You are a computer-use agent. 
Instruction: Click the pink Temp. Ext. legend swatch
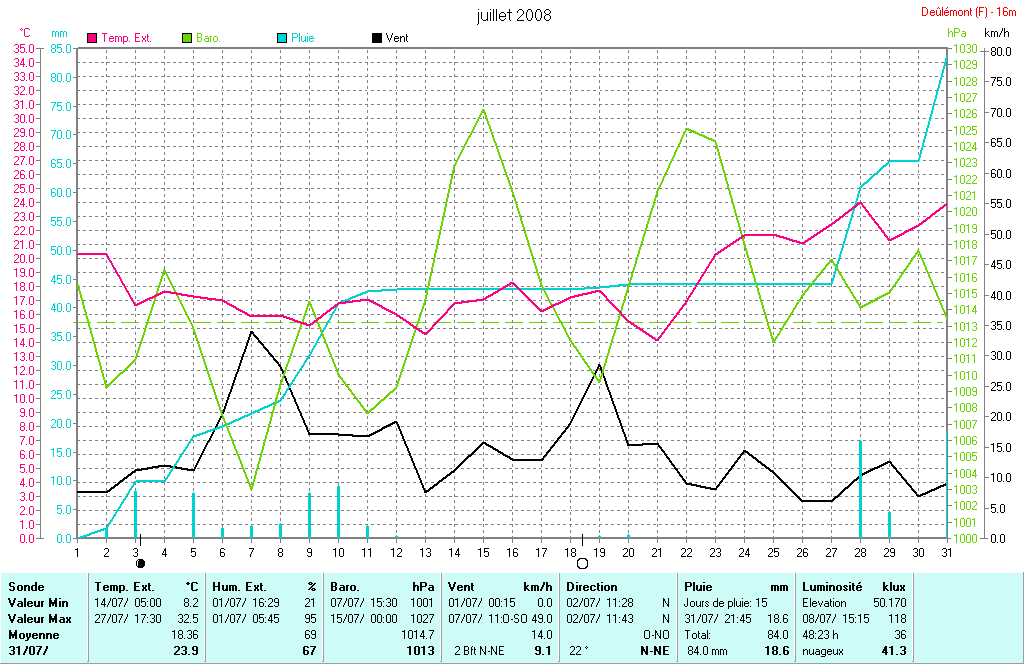(93, 38)
